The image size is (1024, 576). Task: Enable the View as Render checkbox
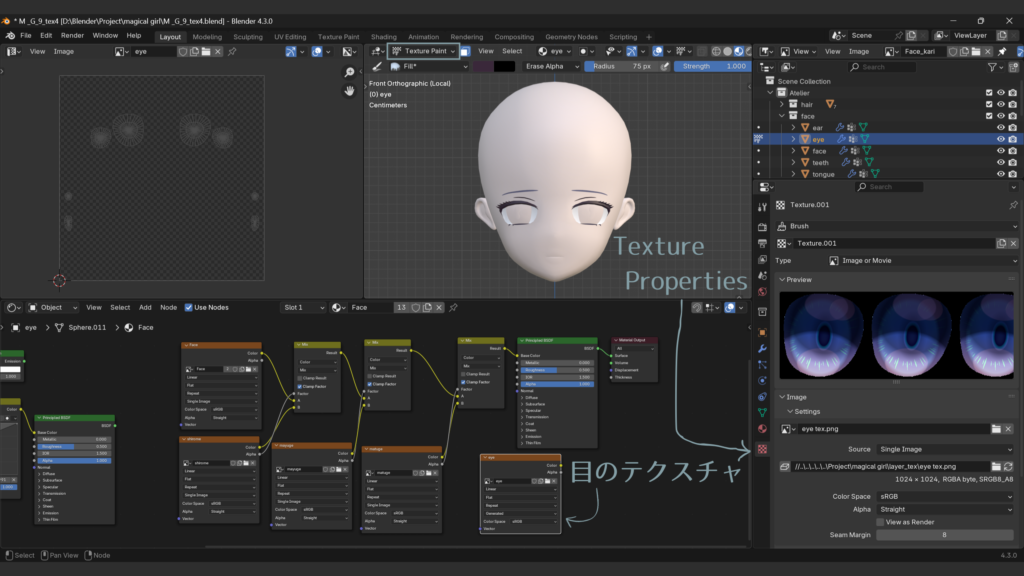pyautogui.click(x=880, y=522)
